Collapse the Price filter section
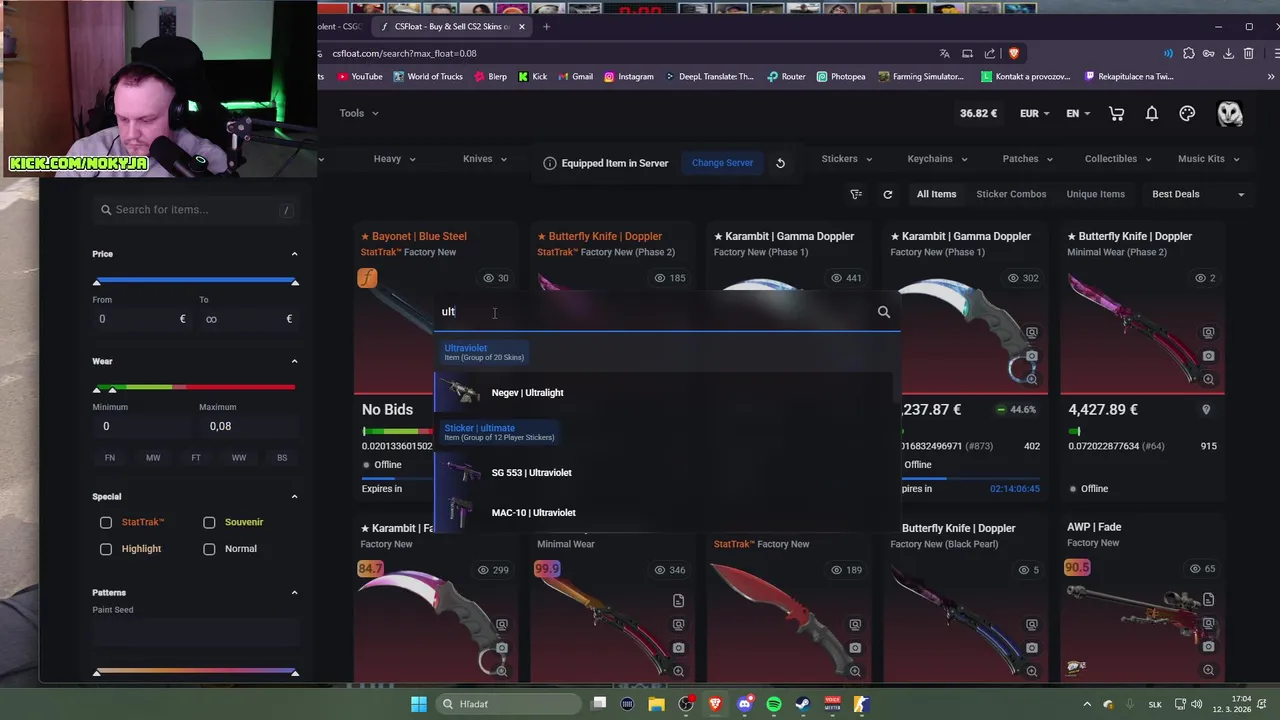 click(294, 254)
